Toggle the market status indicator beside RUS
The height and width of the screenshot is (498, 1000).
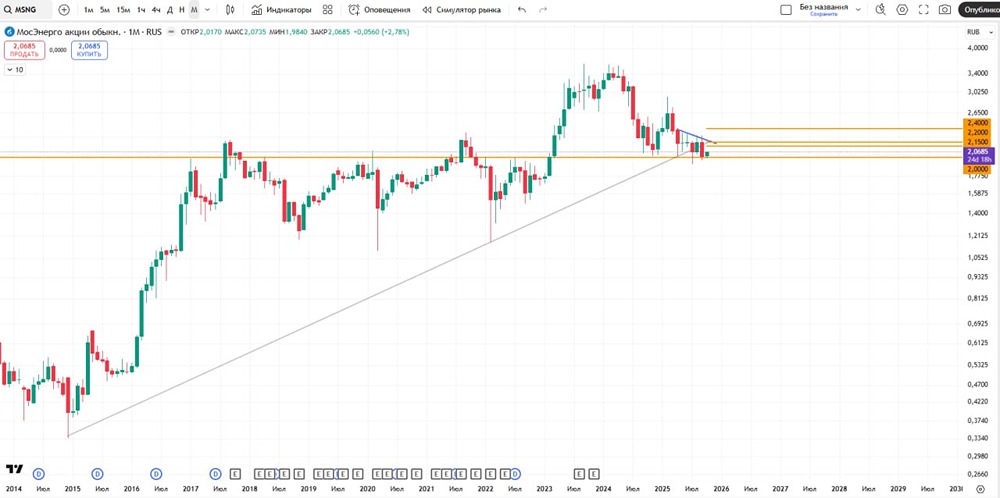pyautogui.click(x=170, y=32)
